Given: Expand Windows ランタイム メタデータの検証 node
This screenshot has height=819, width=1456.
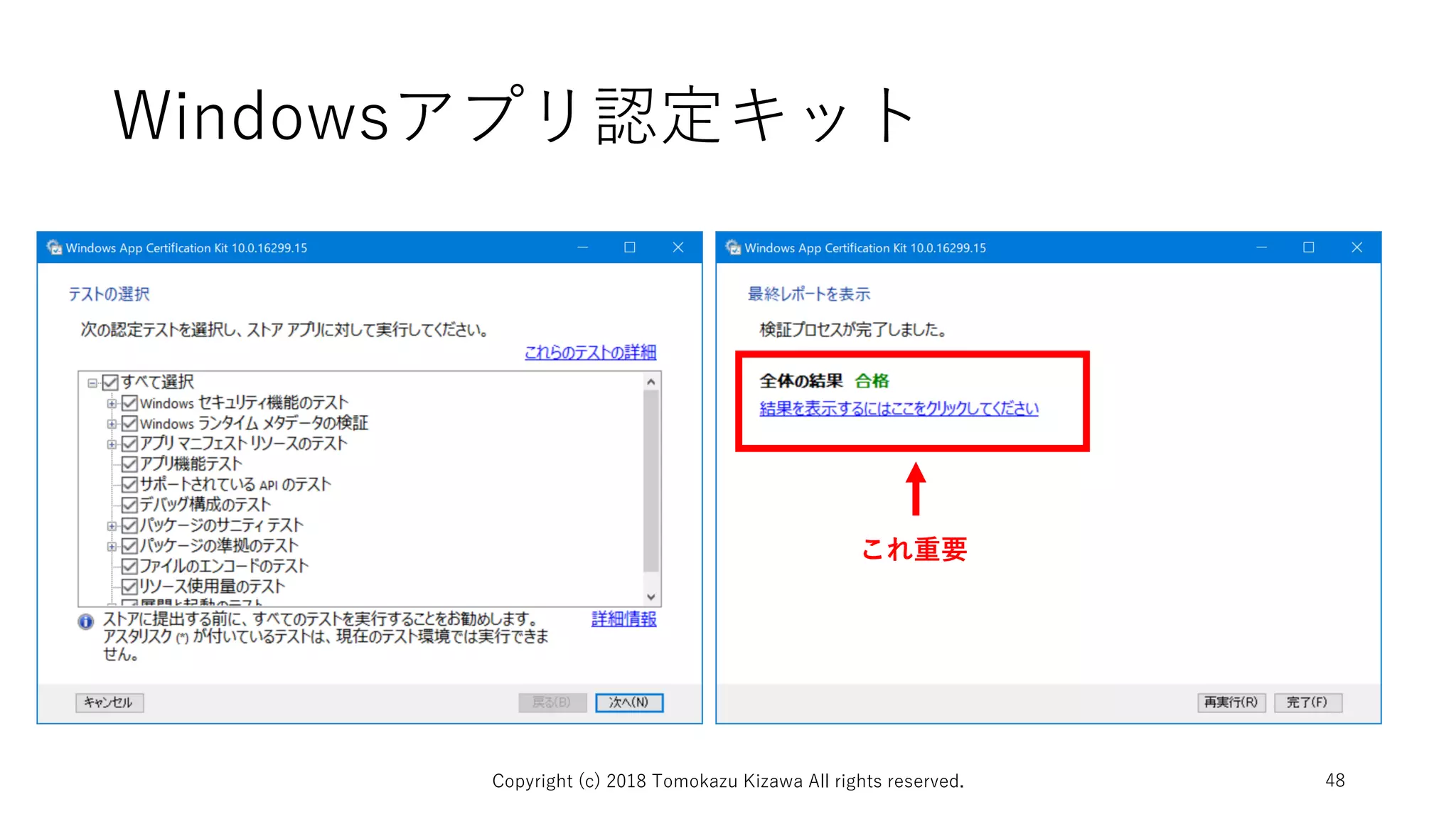Looking at the screenshot, I should point(112,424).
